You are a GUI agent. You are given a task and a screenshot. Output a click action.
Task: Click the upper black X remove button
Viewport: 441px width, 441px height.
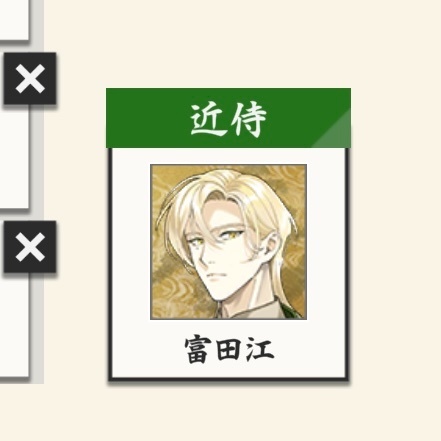coord(30,79)
